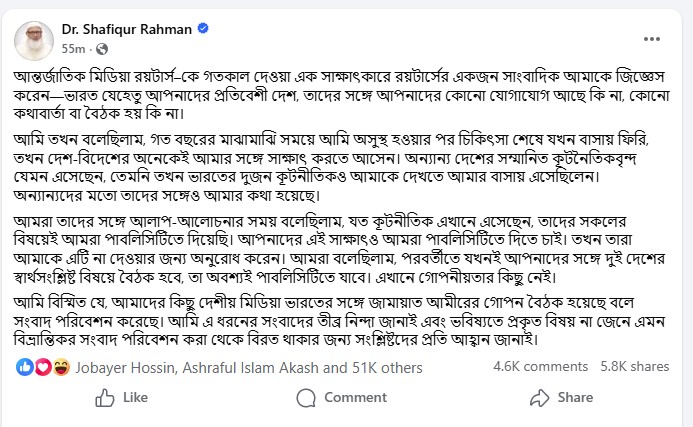Image resolution: width=693 pixels, height=427 pixels.
Task: Click the 55m post timestamp
Action: click(75, 48)
